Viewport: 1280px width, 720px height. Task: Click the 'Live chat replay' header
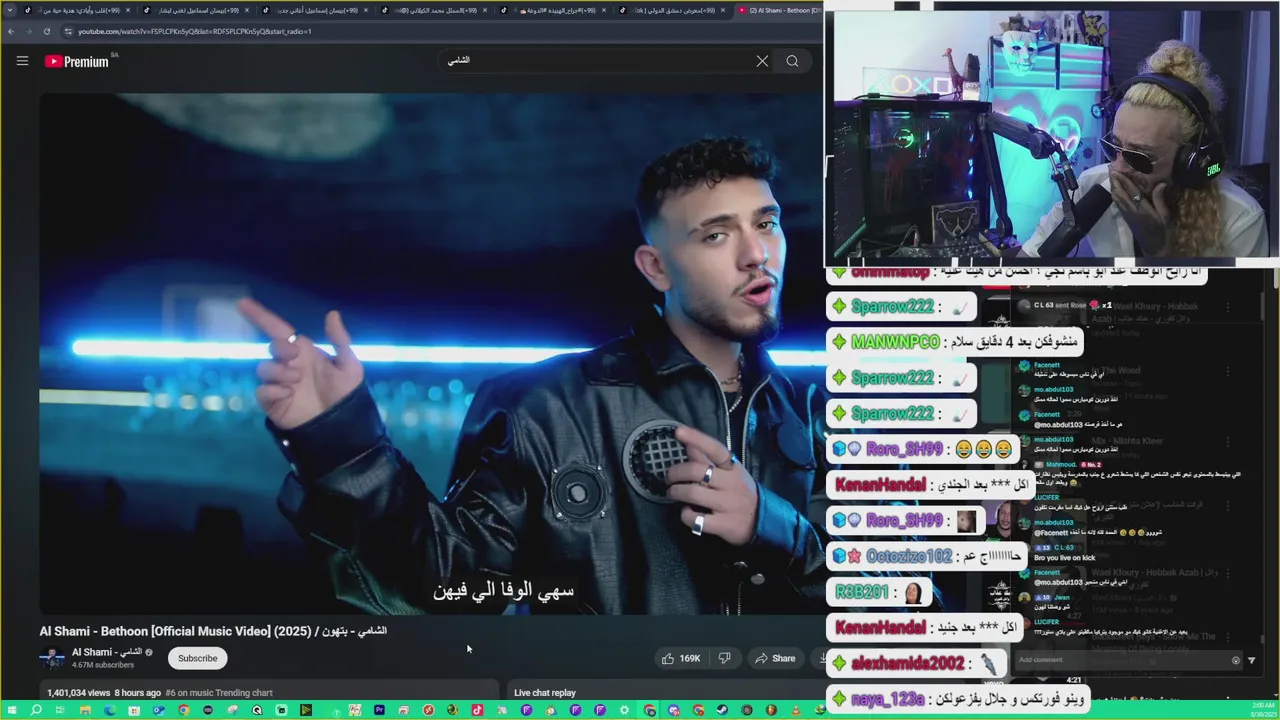(545, 692)
